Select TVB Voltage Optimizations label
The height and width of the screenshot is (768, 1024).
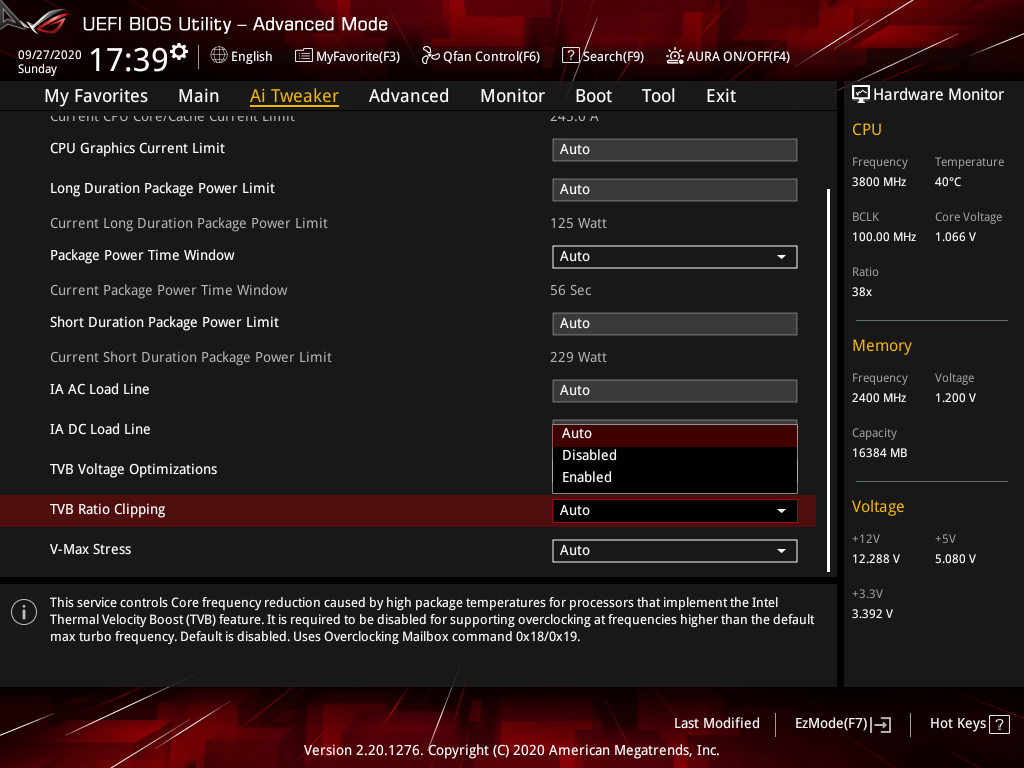tap(133, 470)
